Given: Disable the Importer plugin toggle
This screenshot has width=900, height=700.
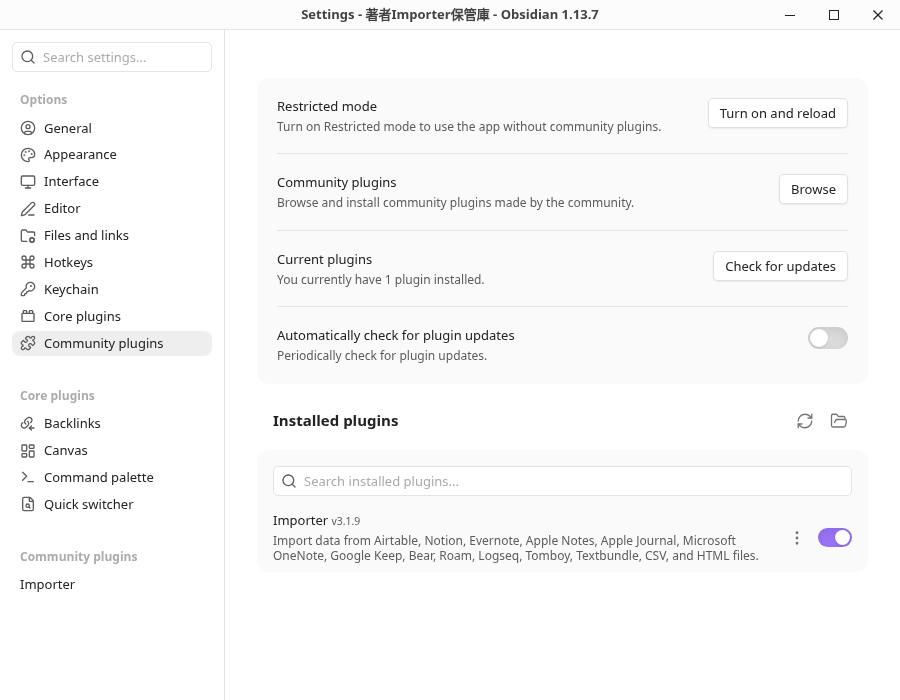Looking at the screenshot, I should click(x=835, y=538).
